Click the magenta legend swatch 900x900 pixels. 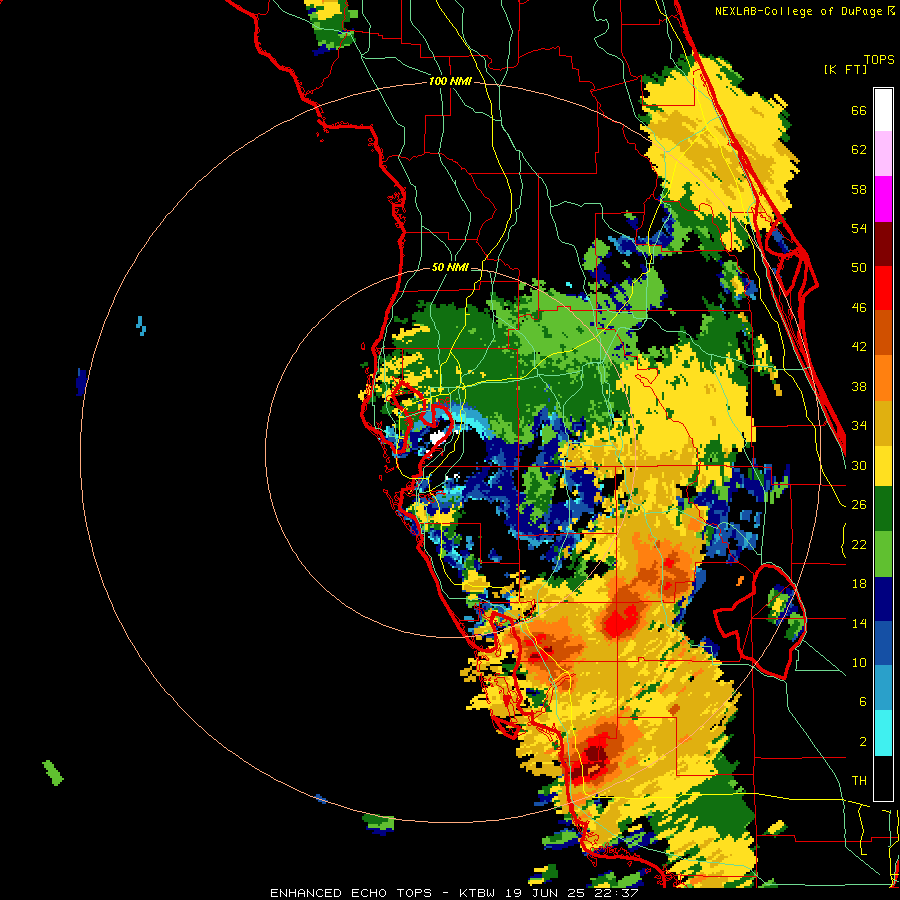coord(883,199)
